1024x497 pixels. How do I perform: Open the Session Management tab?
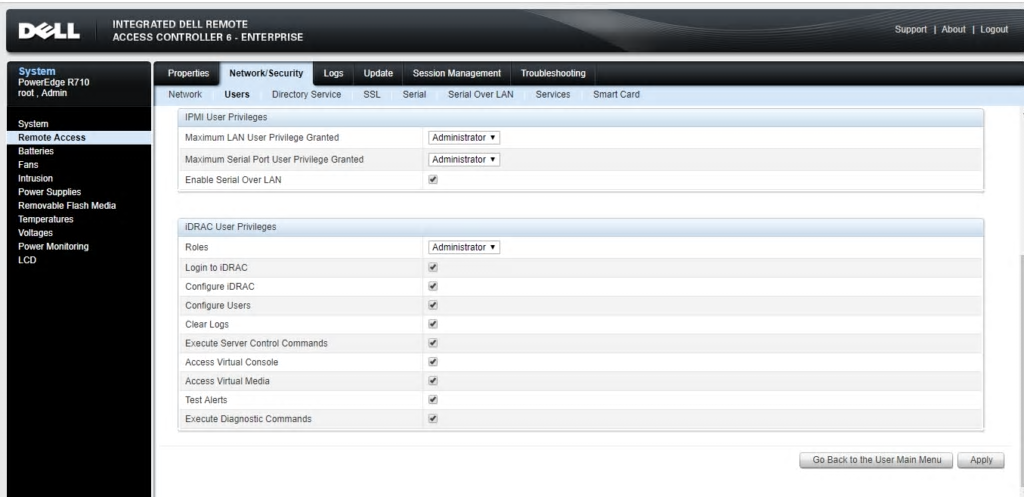[456, 73]
